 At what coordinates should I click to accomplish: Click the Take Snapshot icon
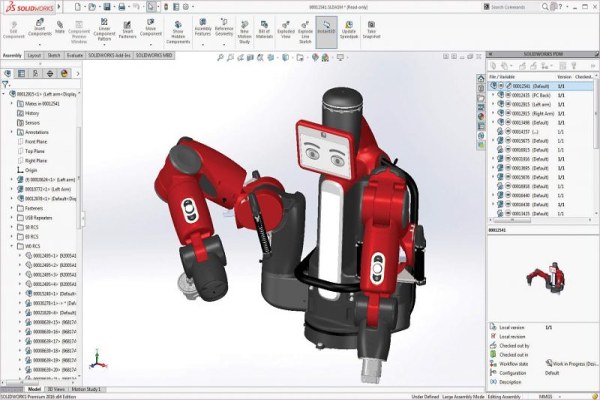point(371,30)
